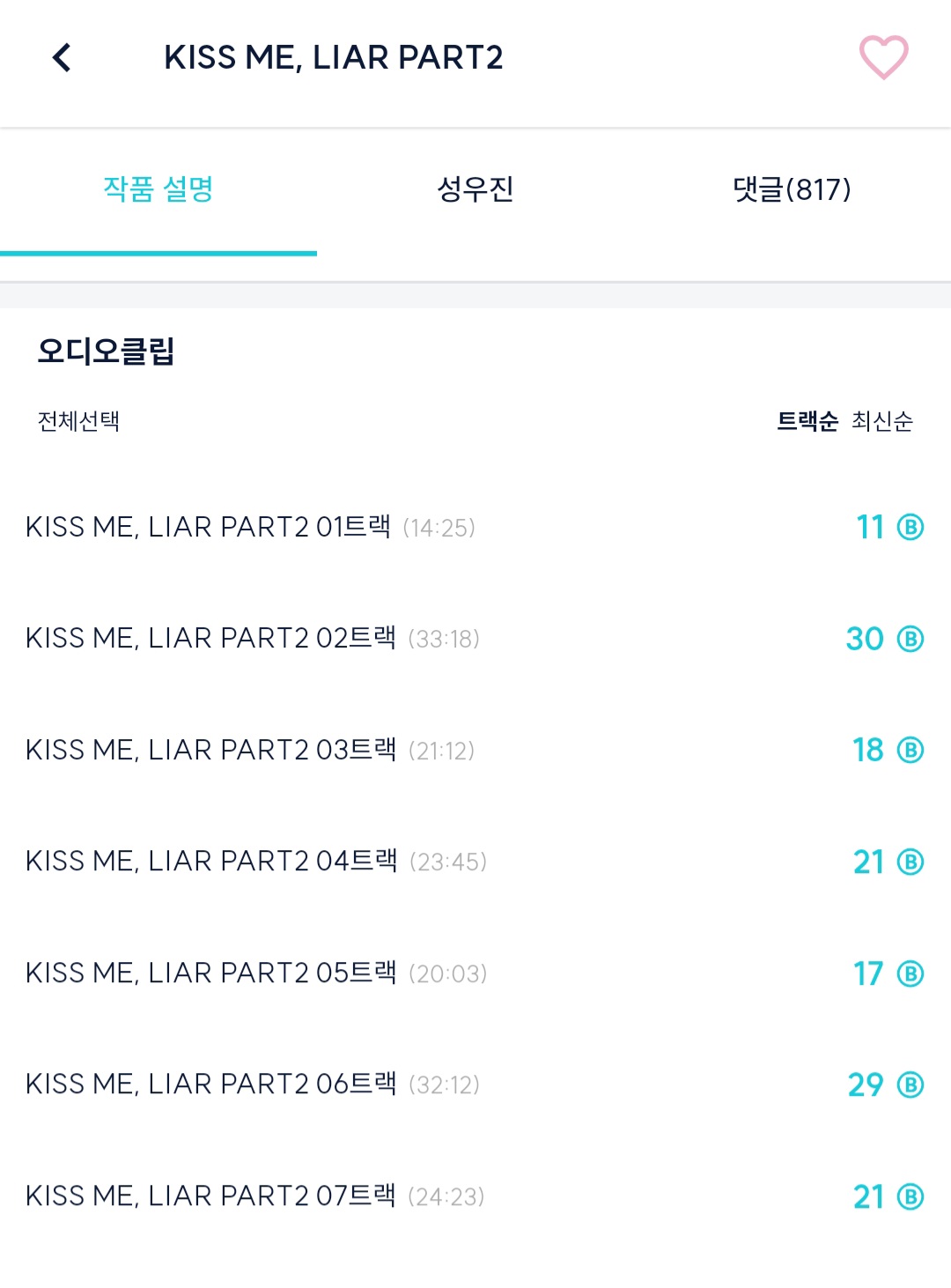The image size is (951, 1288).
Task: Click the coin icon for 02트랙
Action: (x=910, y=639)
